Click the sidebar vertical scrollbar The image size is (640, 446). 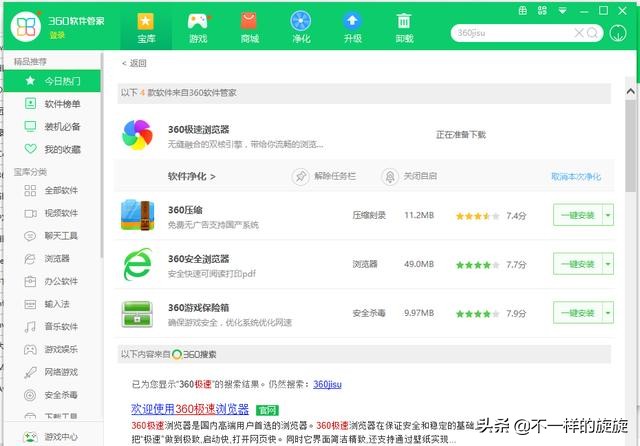coord(102,155)
